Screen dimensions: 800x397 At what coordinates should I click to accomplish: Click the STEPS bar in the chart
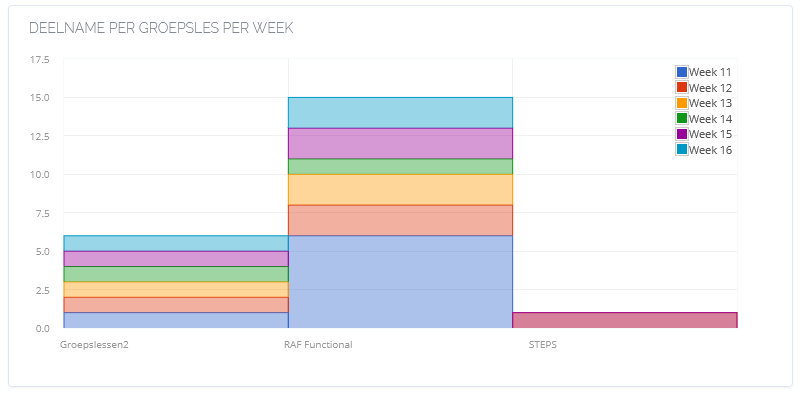click(x=625, y=320)
